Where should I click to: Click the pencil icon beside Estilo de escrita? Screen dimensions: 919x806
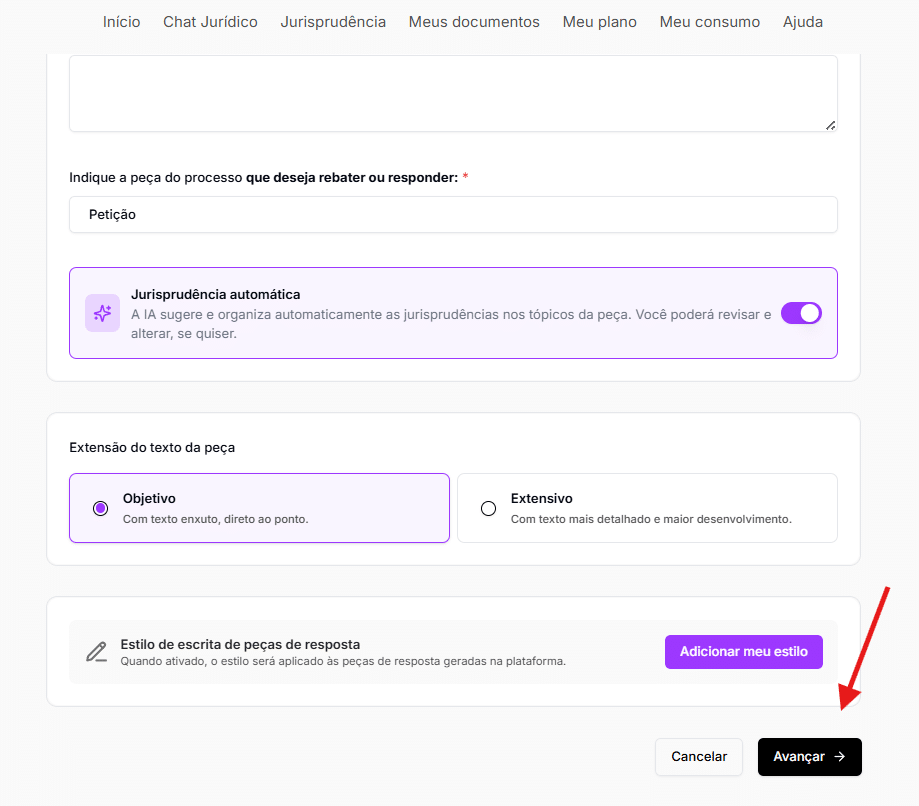coord(96,652)
